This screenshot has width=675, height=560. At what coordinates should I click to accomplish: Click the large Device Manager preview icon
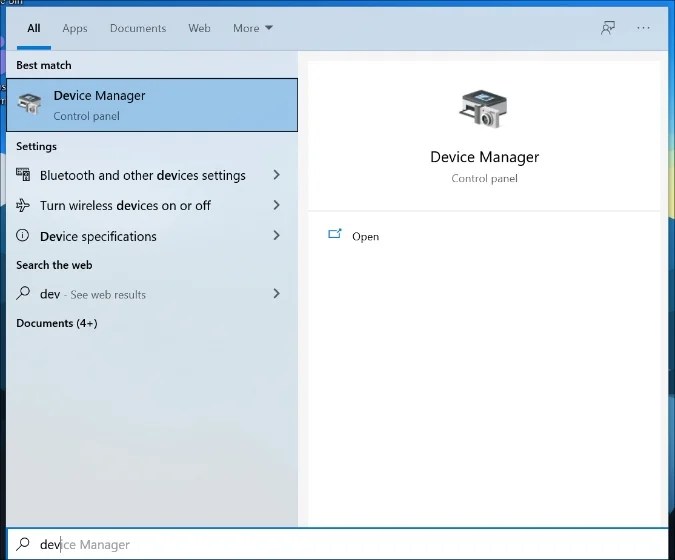pos(483,108)
